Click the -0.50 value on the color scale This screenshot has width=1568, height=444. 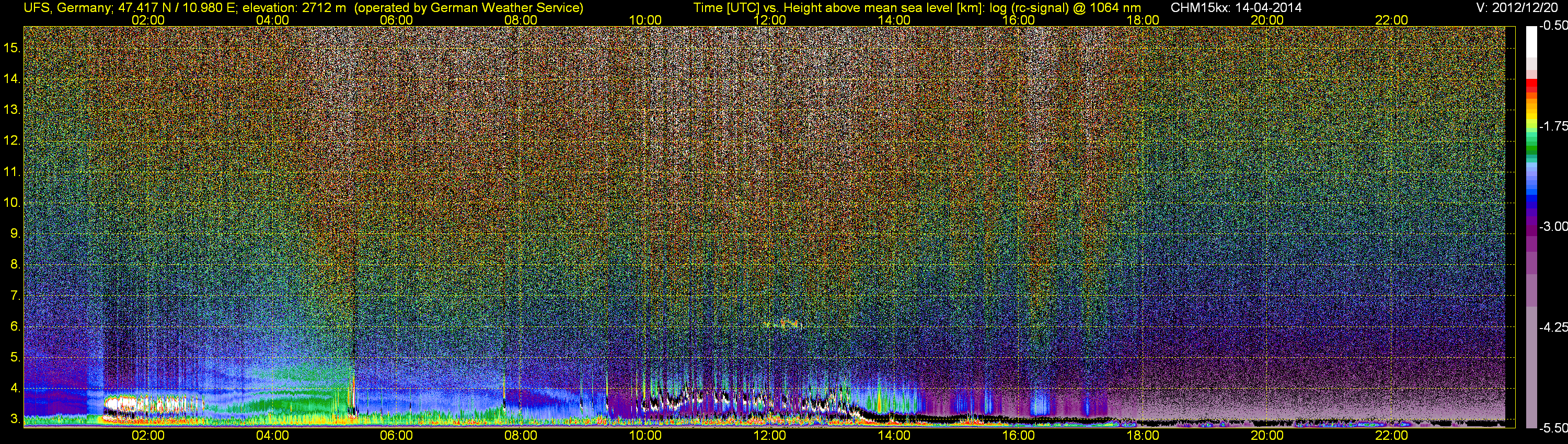coord(1553,26)
